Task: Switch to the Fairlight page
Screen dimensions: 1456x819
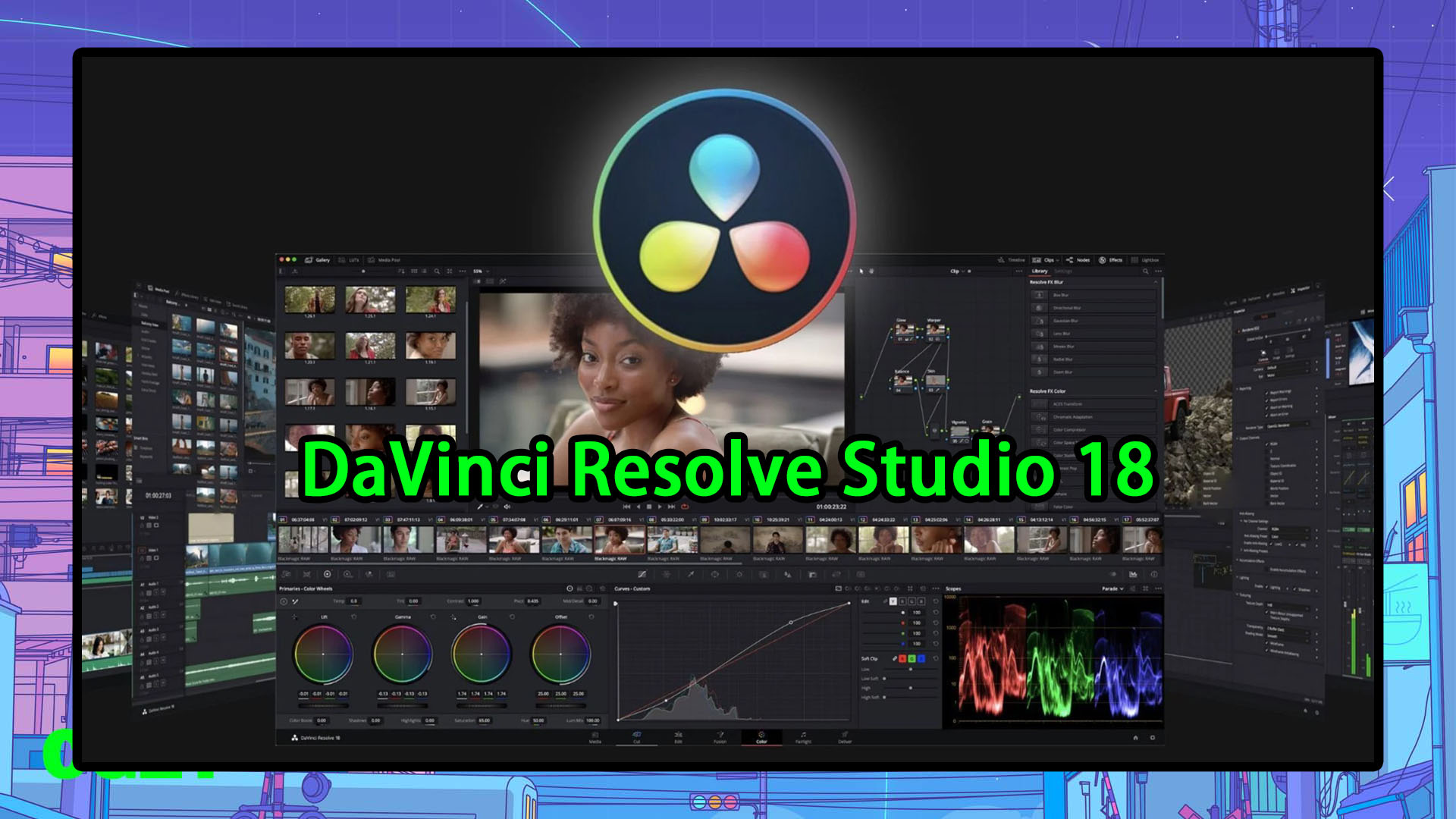Action: click(x=803, y=737)
